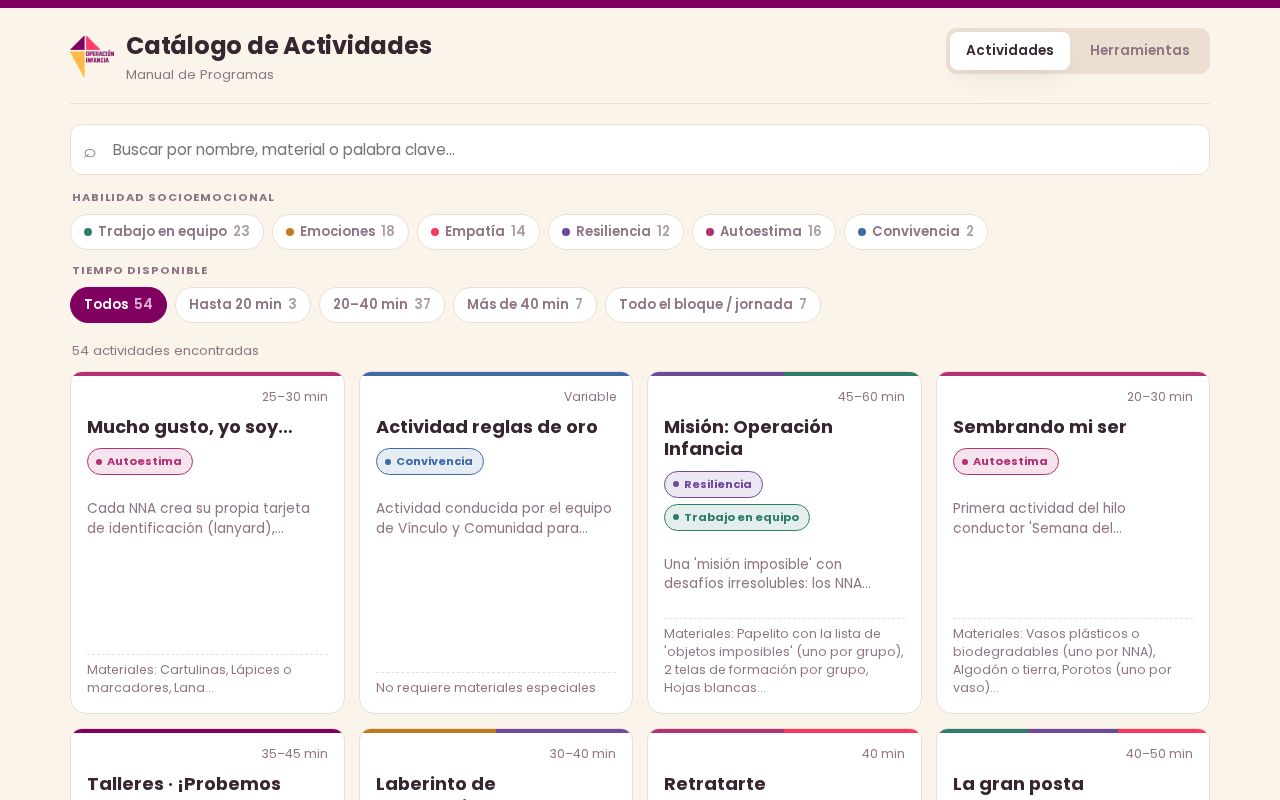Switch to the Actividades tab
The height and width of the screenshot is (800, 1280).
click(x=1009, y=50)
